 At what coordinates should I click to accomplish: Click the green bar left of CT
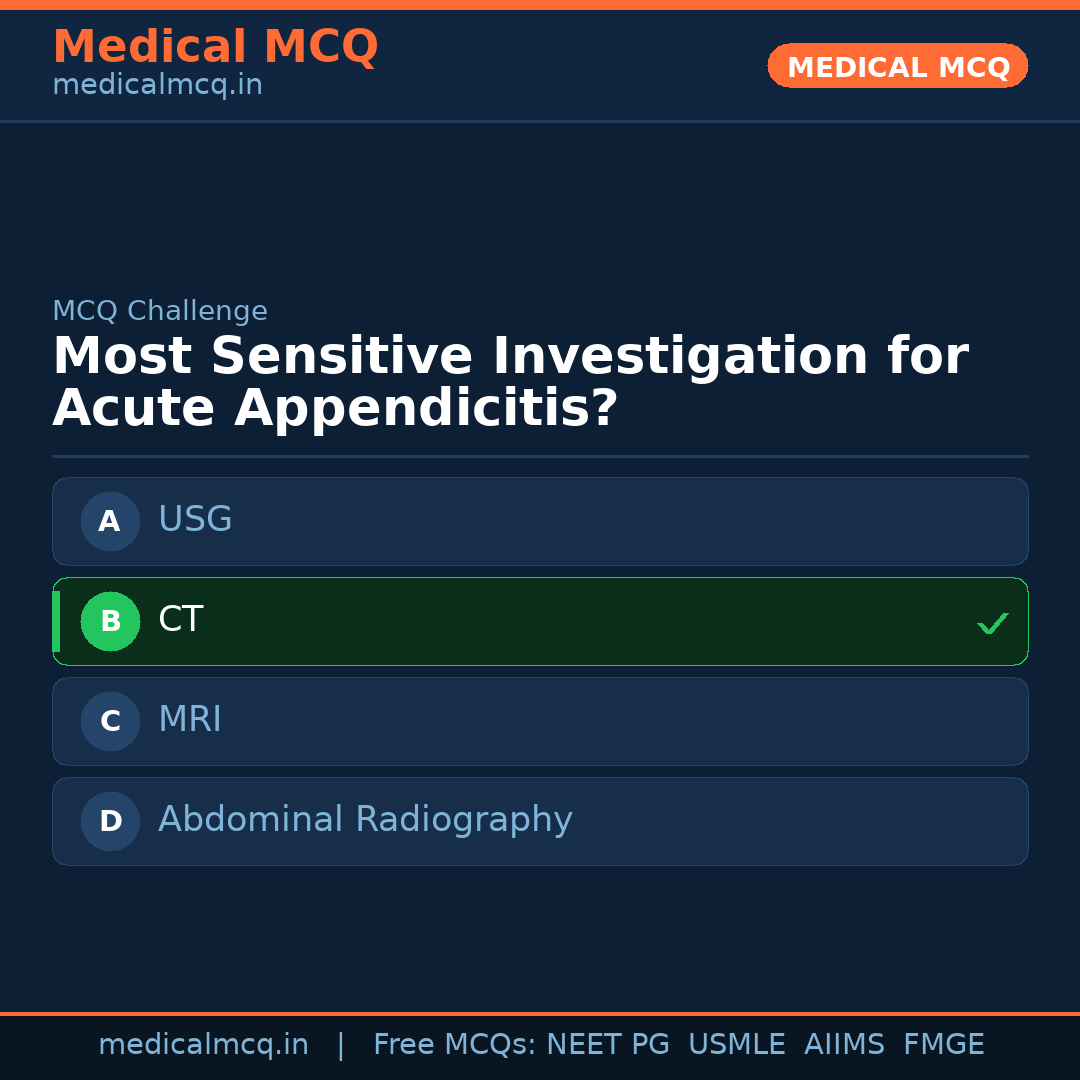click(56, 621)
